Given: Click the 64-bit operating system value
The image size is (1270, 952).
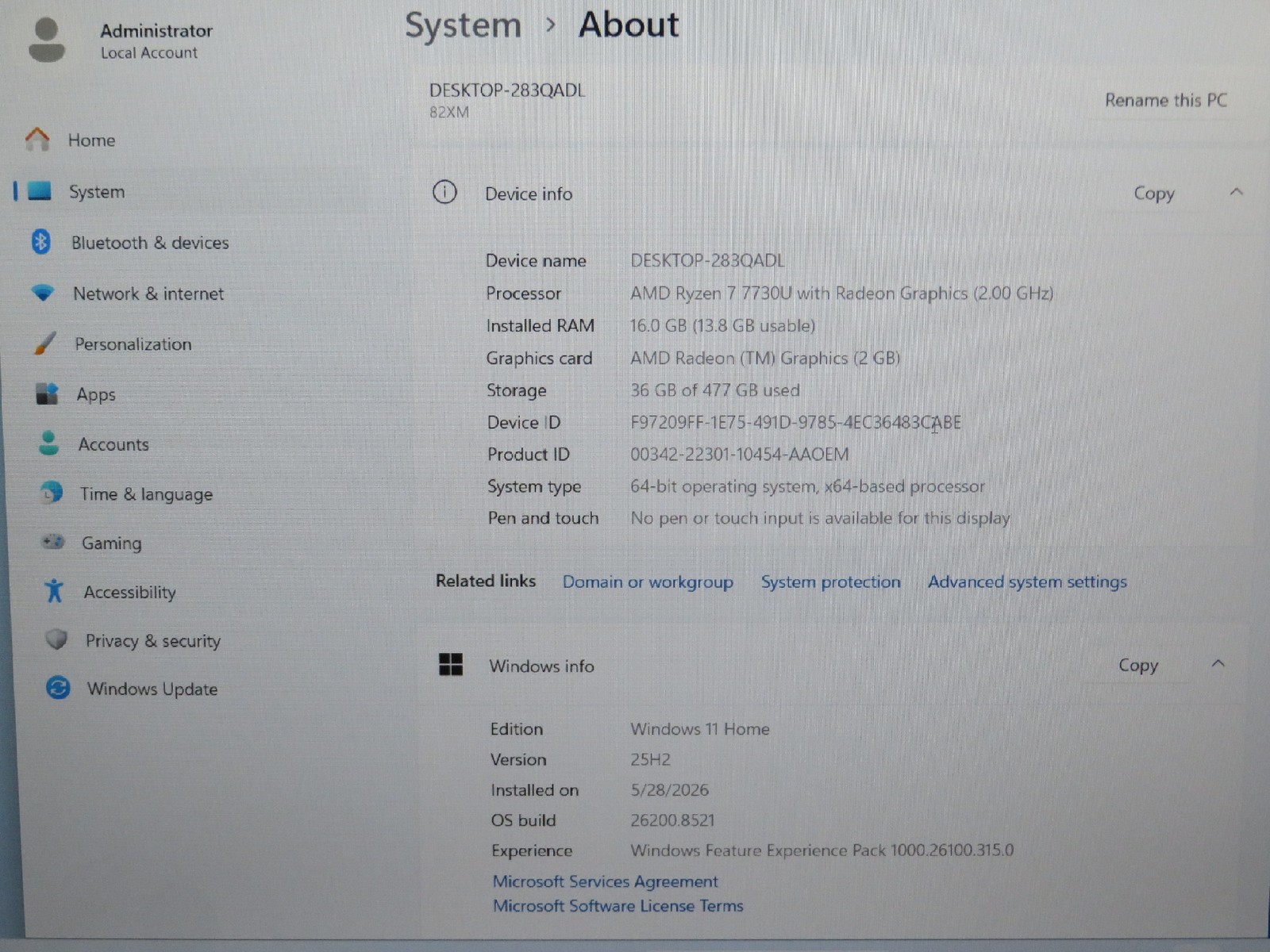Looking at the screenshot, I should [x=807, y=486].
